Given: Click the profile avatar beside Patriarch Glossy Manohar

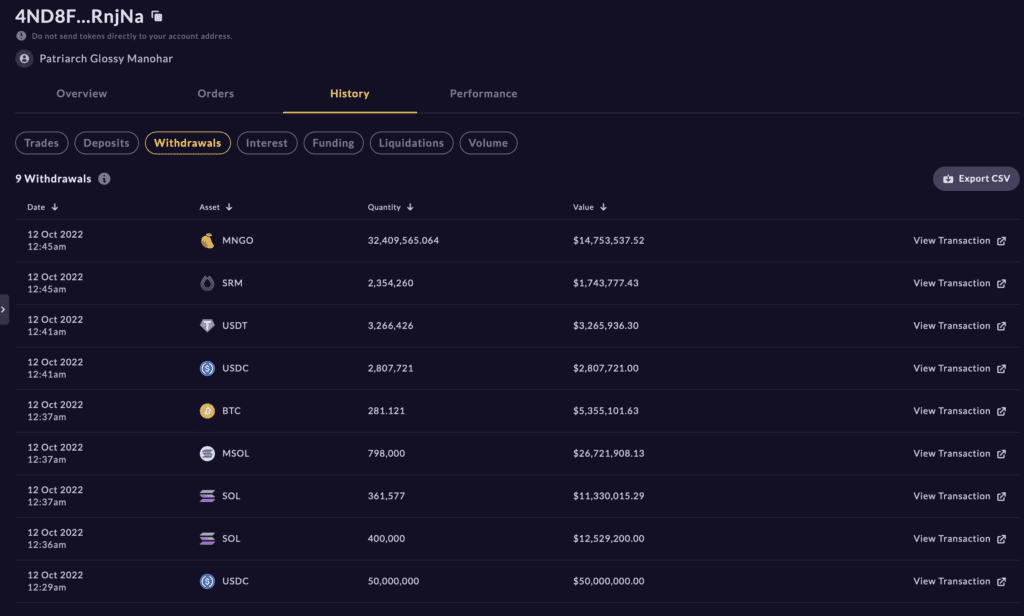Looking at the screenshot, I should (24, 59).
